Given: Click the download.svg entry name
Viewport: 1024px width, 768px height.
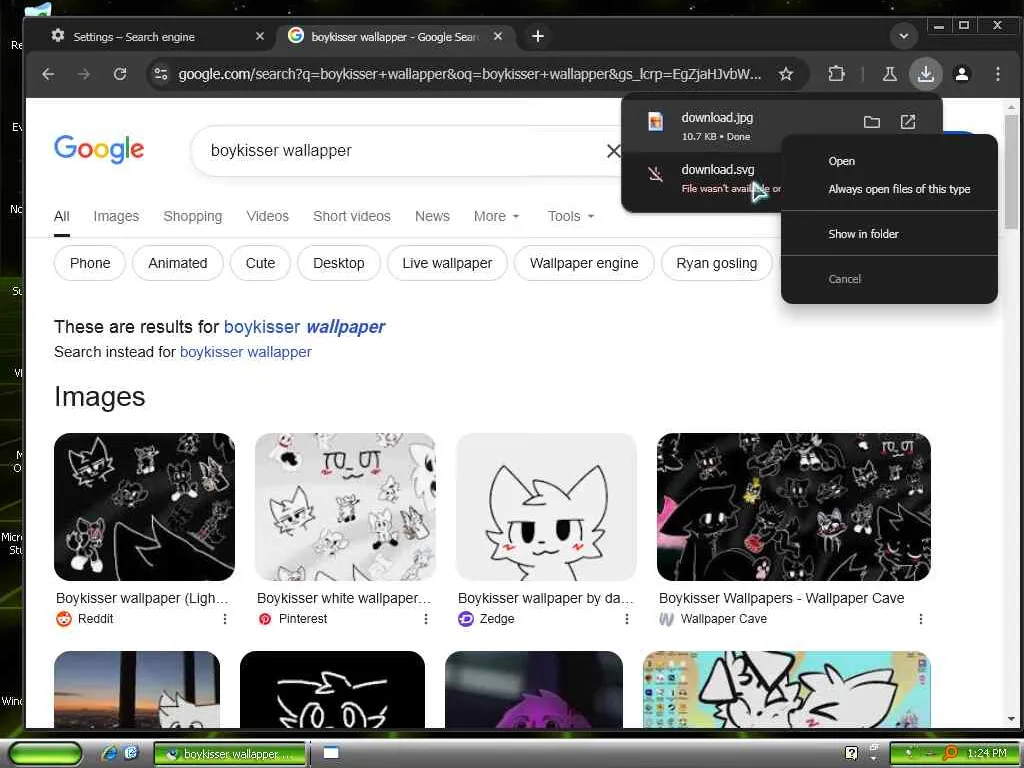Looking at the screenshot, I should pos(718,169).
